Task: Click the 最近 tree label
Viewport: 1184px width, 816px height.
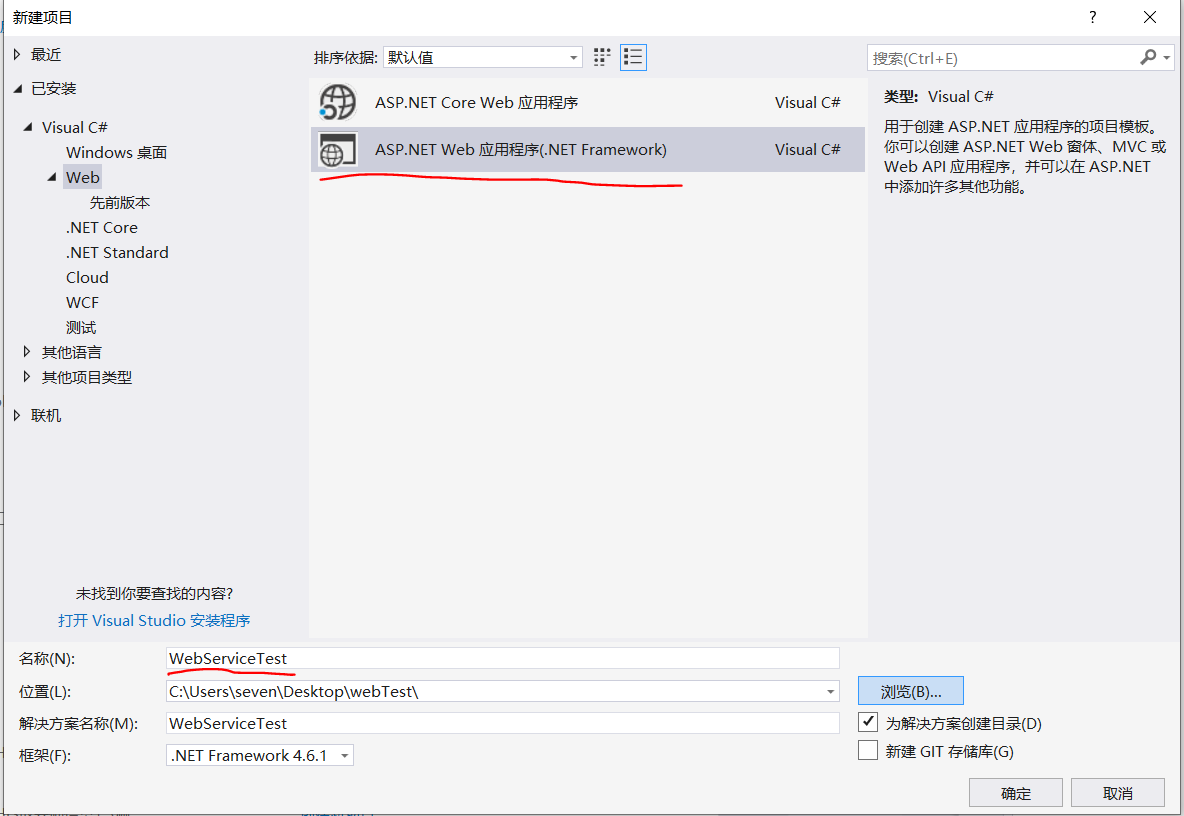Action: tap(46, 54)
